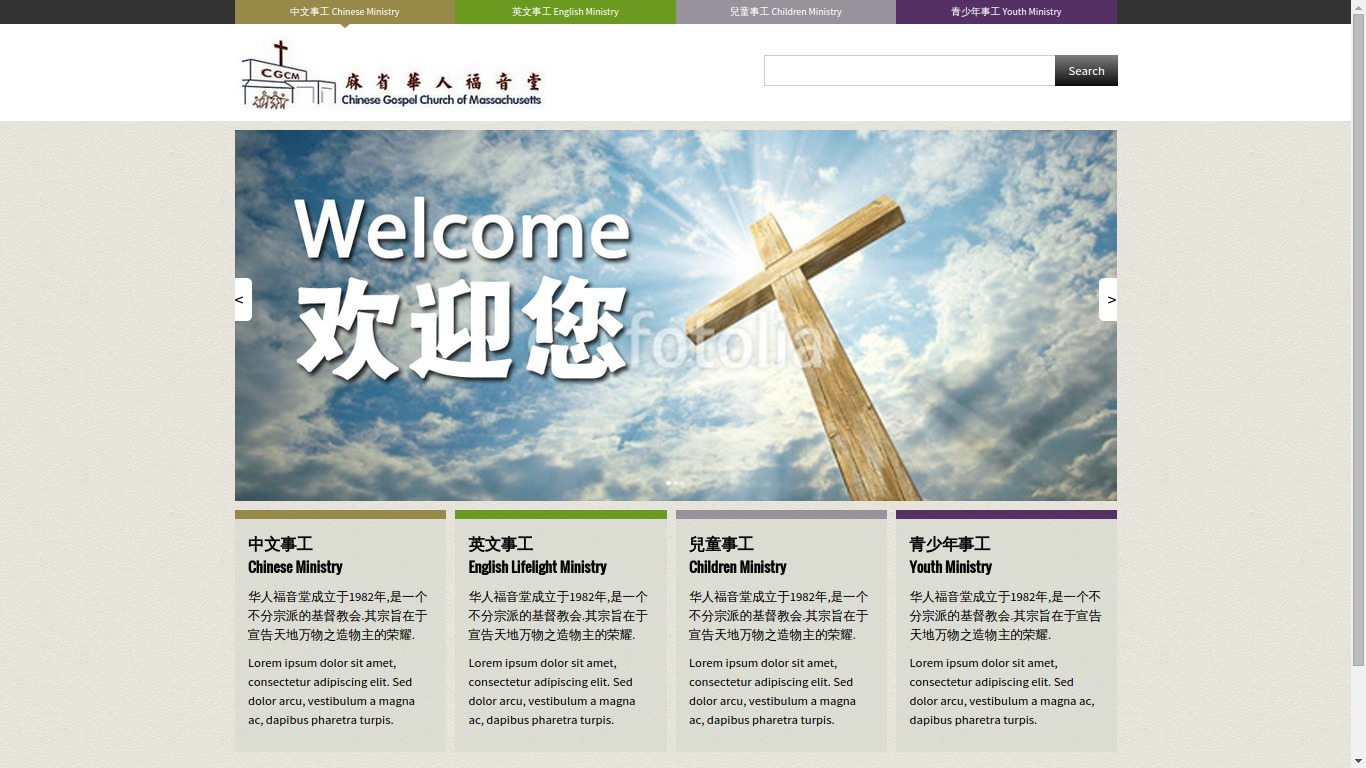Click the vertical page scrollbar thumb
The height and width of the screenshot is (768, 1366).
coord(1358,340)
